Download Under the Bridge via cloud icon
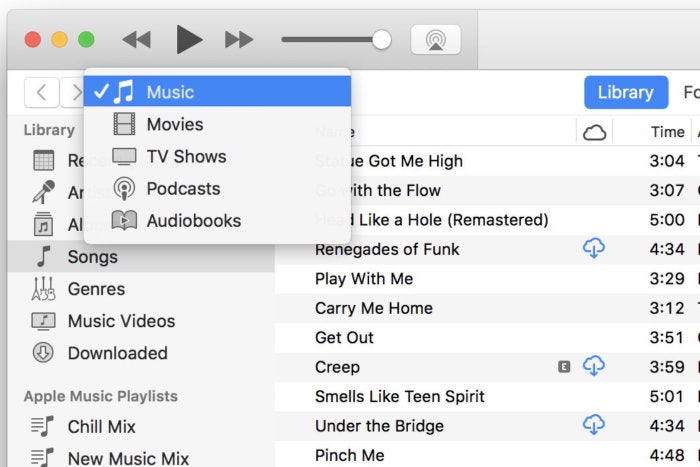 point(594,425)
